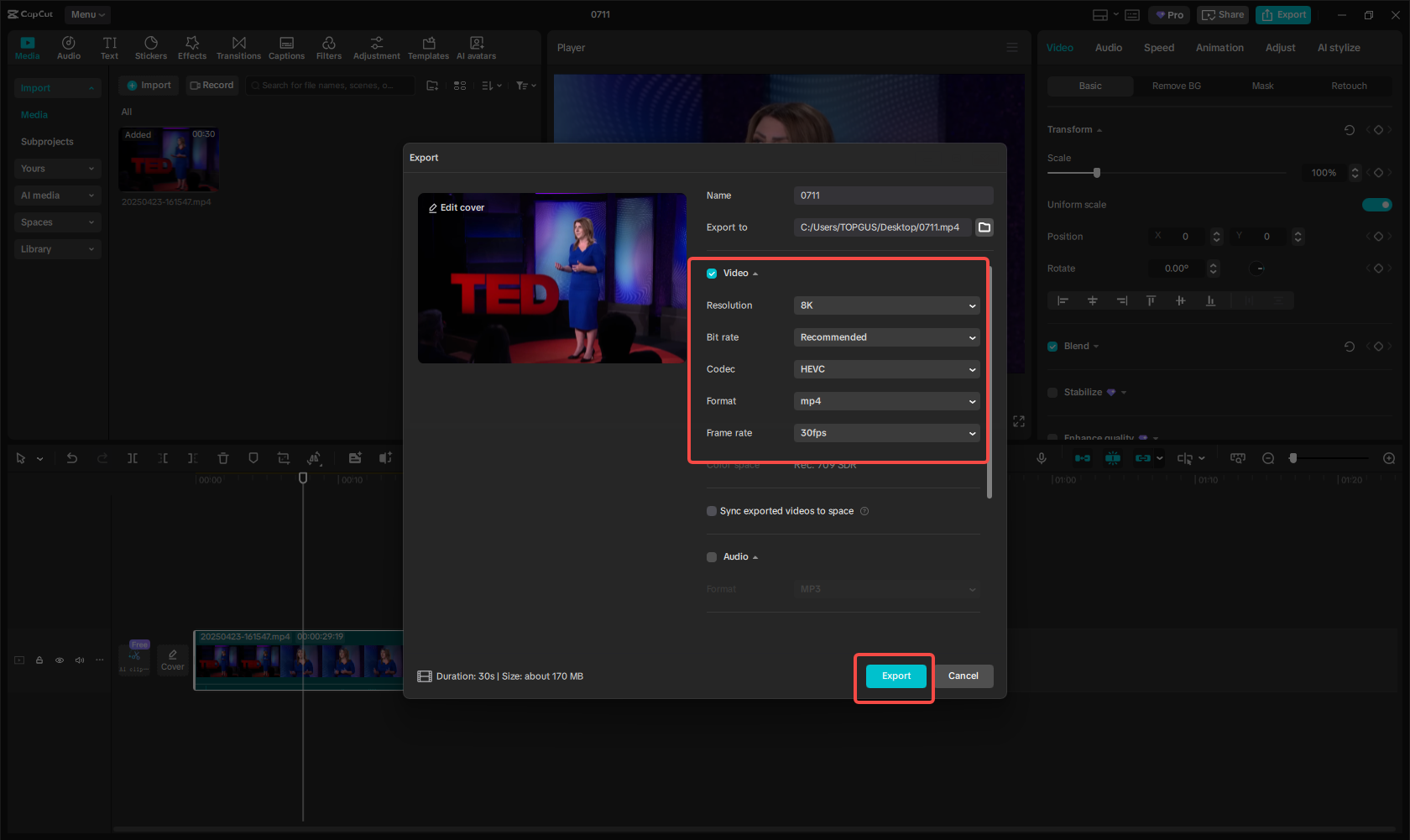This screenshot has width=1410, height=840.
Task: Click Cancel to dismiss the Export dialog
Action: (x=963, y=676)
